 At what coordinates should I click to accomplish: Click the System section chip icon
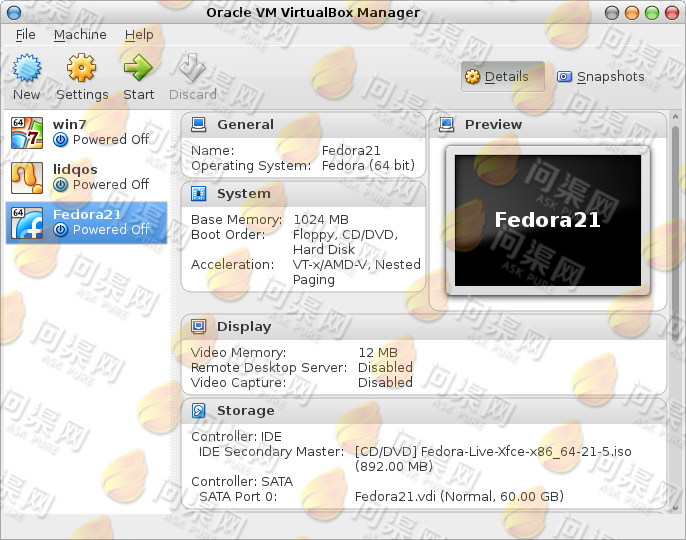[199, 193]
